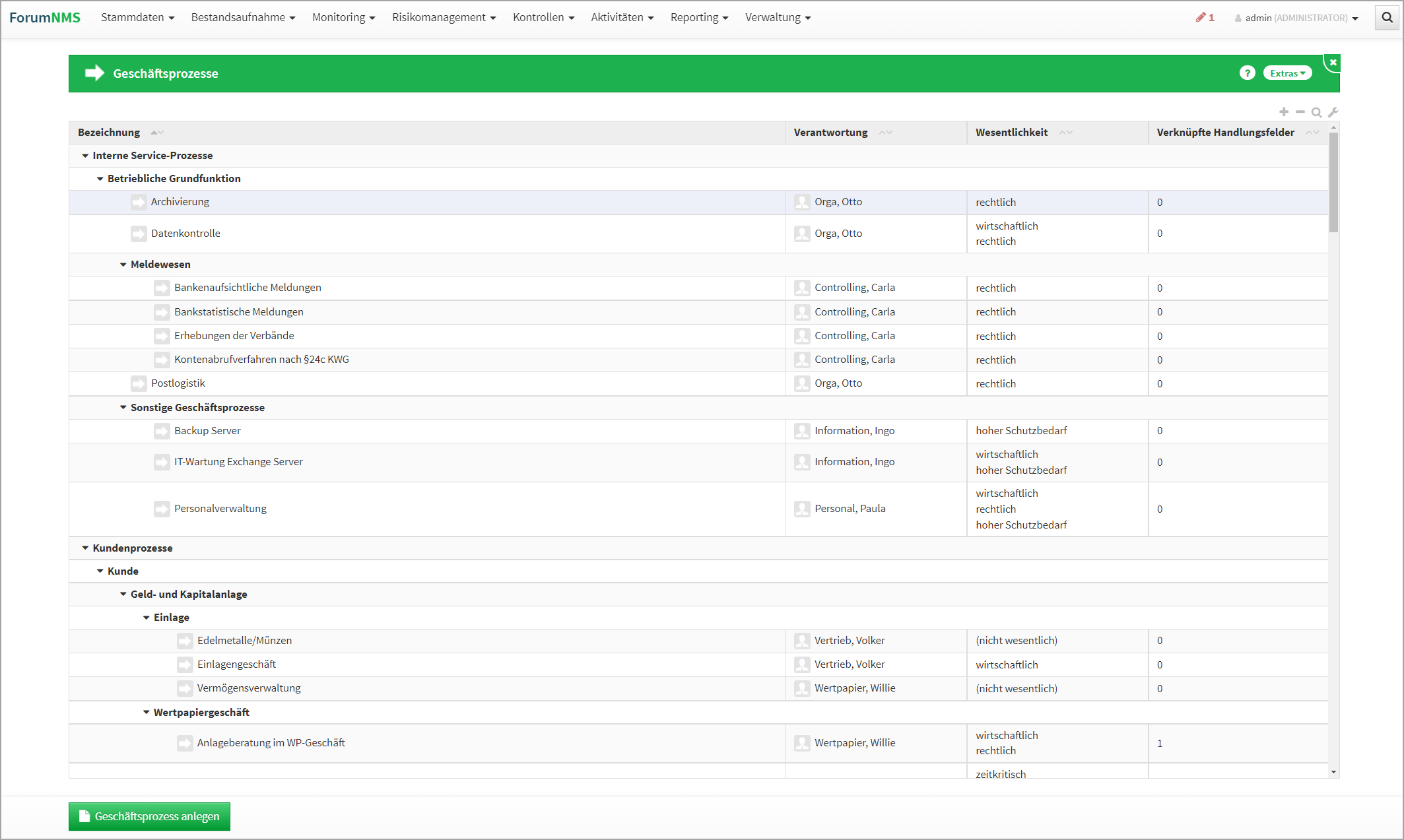Click the Archivierung process arrow icon

(x=139, y=202)
